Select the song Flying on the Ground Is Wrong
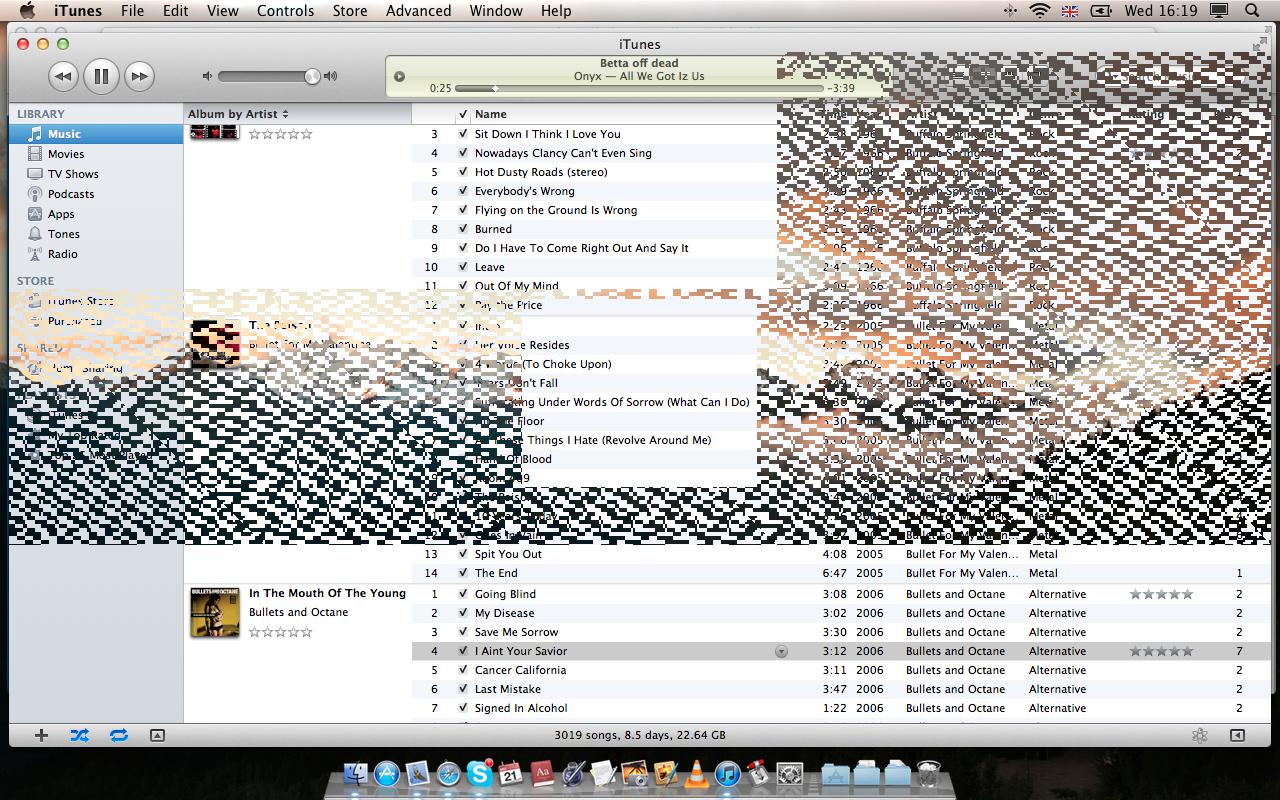Viewport: 1280px width, 800px height. 556,210
